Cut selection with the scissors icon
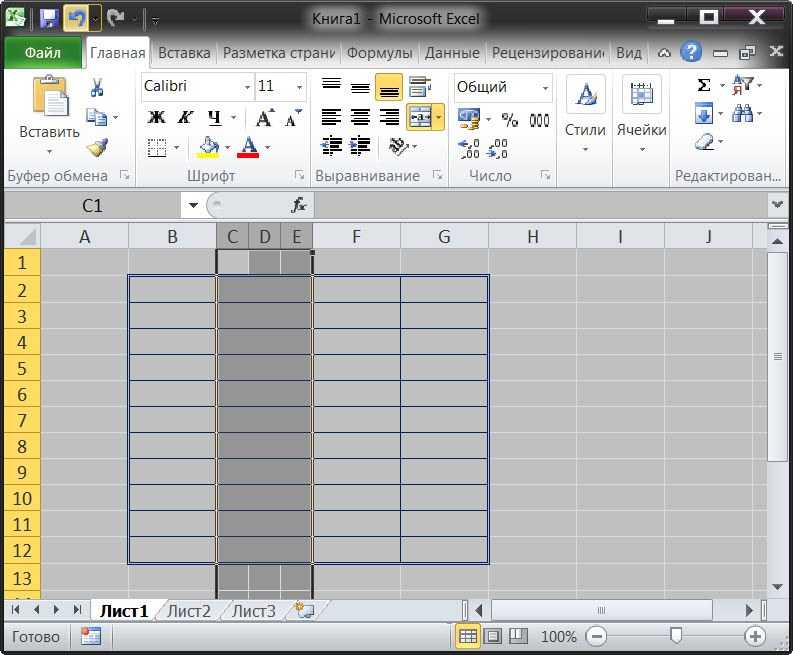This screenshot has width=793, height=655. pyautogui.click(x=97, y=88)
